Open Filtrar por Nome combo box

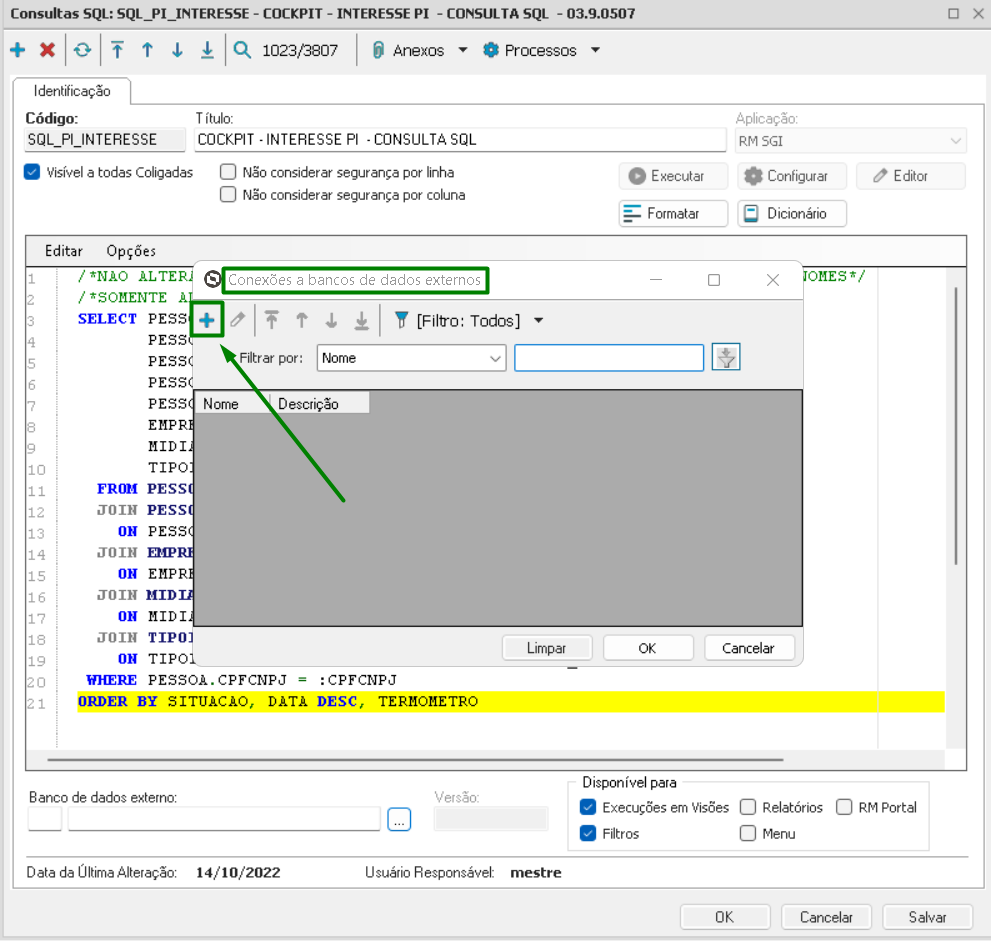[411, 358]
